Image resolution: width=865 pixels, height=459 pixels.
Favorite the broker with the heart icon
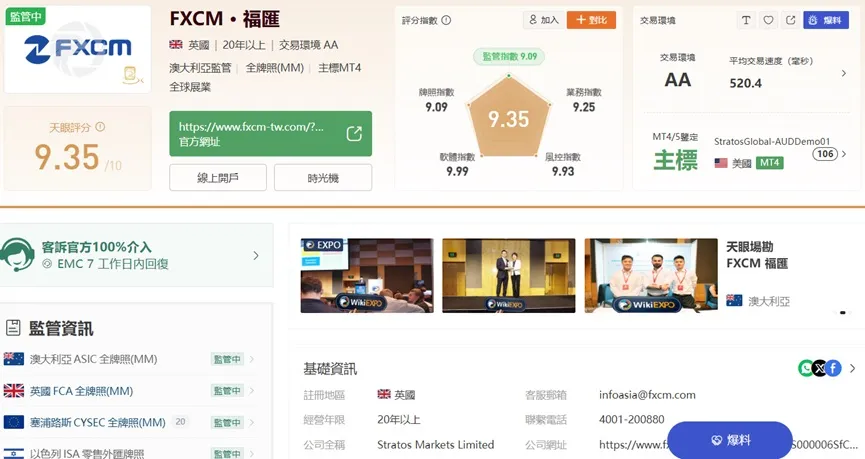point(768,20)
